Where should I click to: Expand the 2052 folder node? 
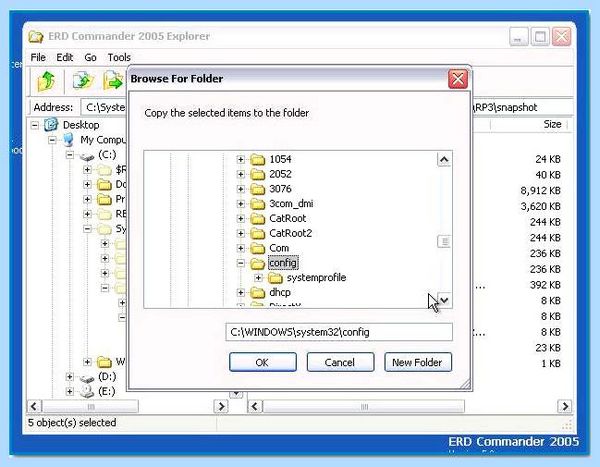tap(240, 174)
